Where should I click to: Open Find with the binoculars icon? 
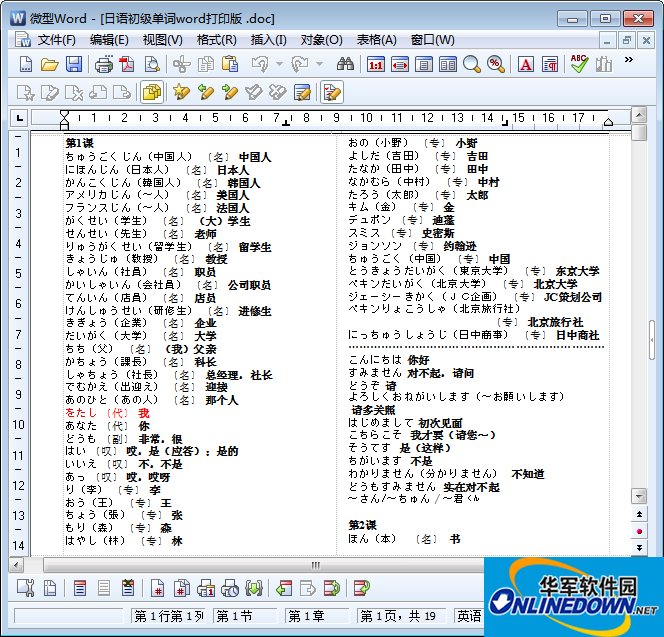[x=345, y=64]
